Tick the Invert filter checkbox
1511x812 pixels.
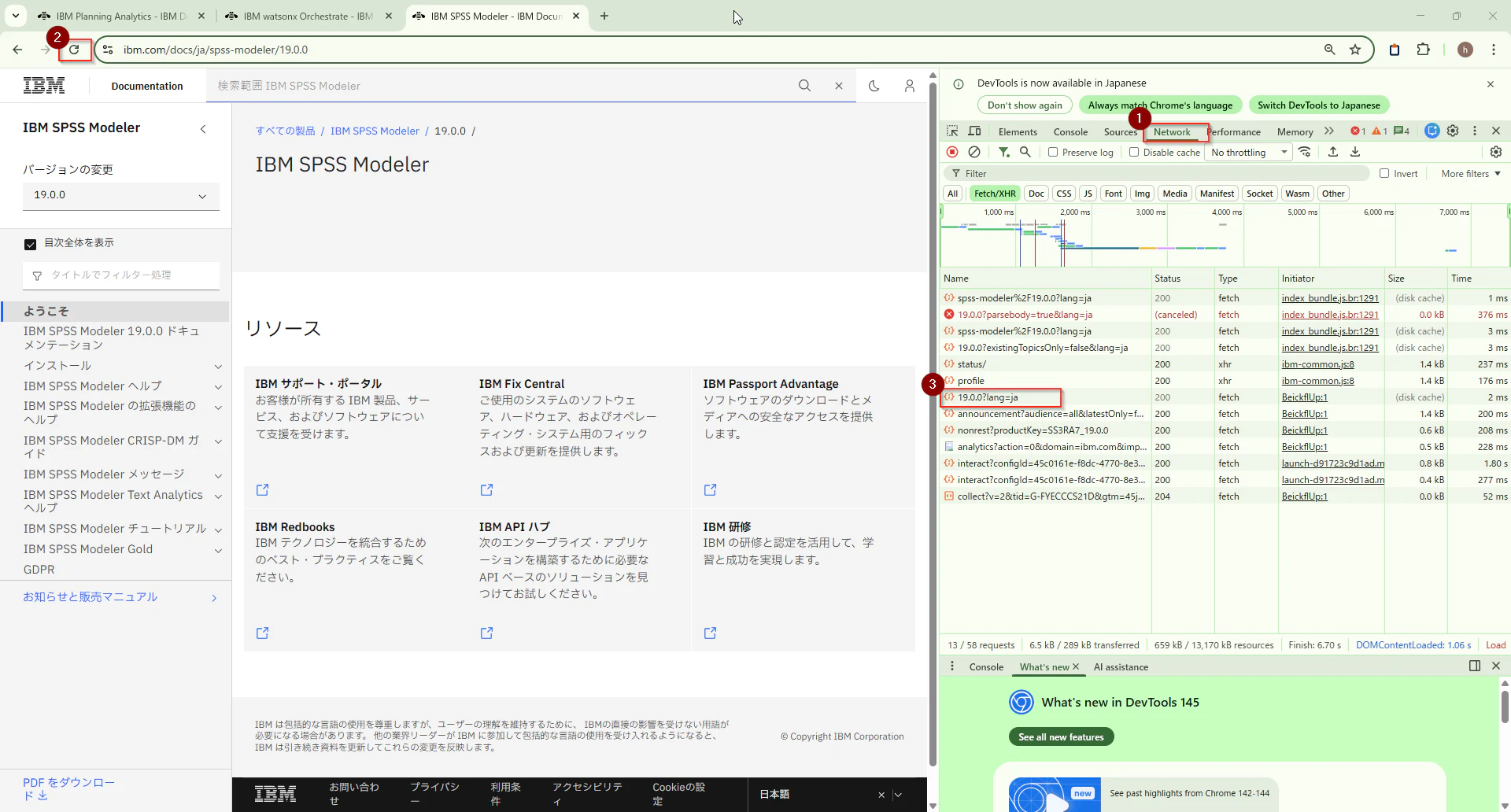tap(1384, 174)
